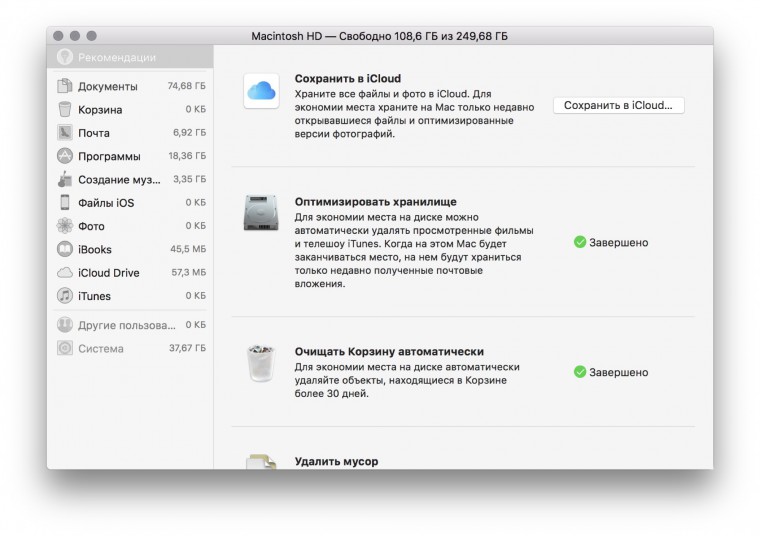Select the Фото sidebar row
The image size is (760, 536).
[130, 226]
